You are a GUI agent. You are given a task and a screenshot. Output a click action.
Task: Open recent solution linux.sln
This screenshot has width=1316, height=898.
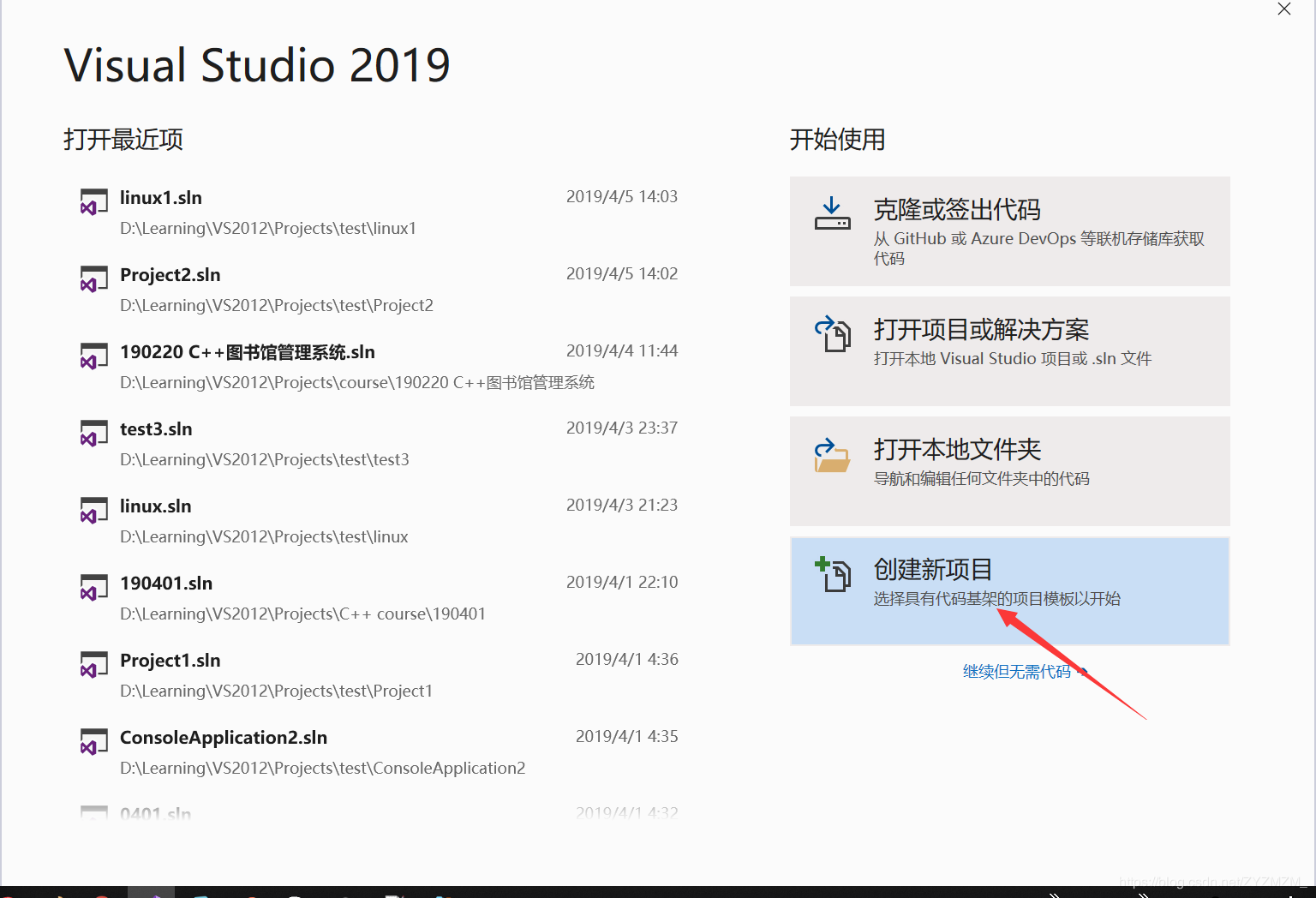(380, 521)
